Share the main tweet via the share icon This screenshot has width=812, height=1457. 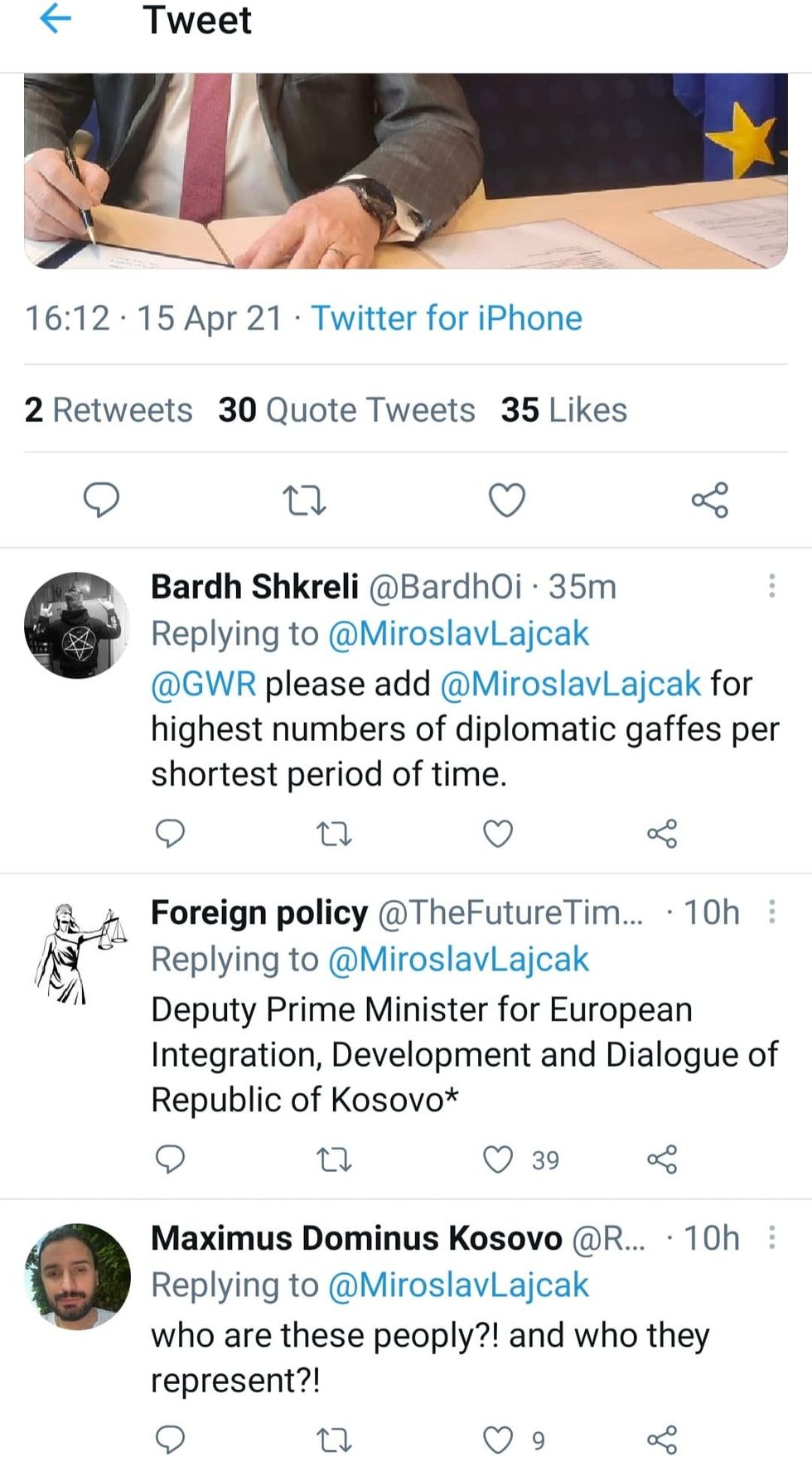point(710,499)
